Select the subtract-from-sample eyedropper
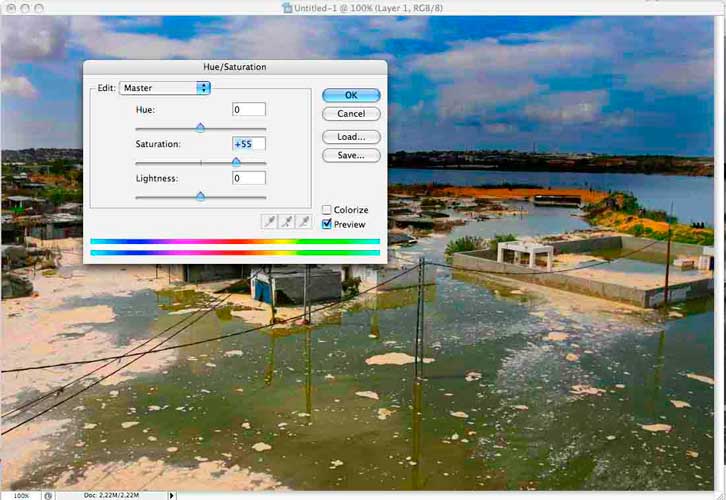Screen dimensions: 726x500 point(304,221)
